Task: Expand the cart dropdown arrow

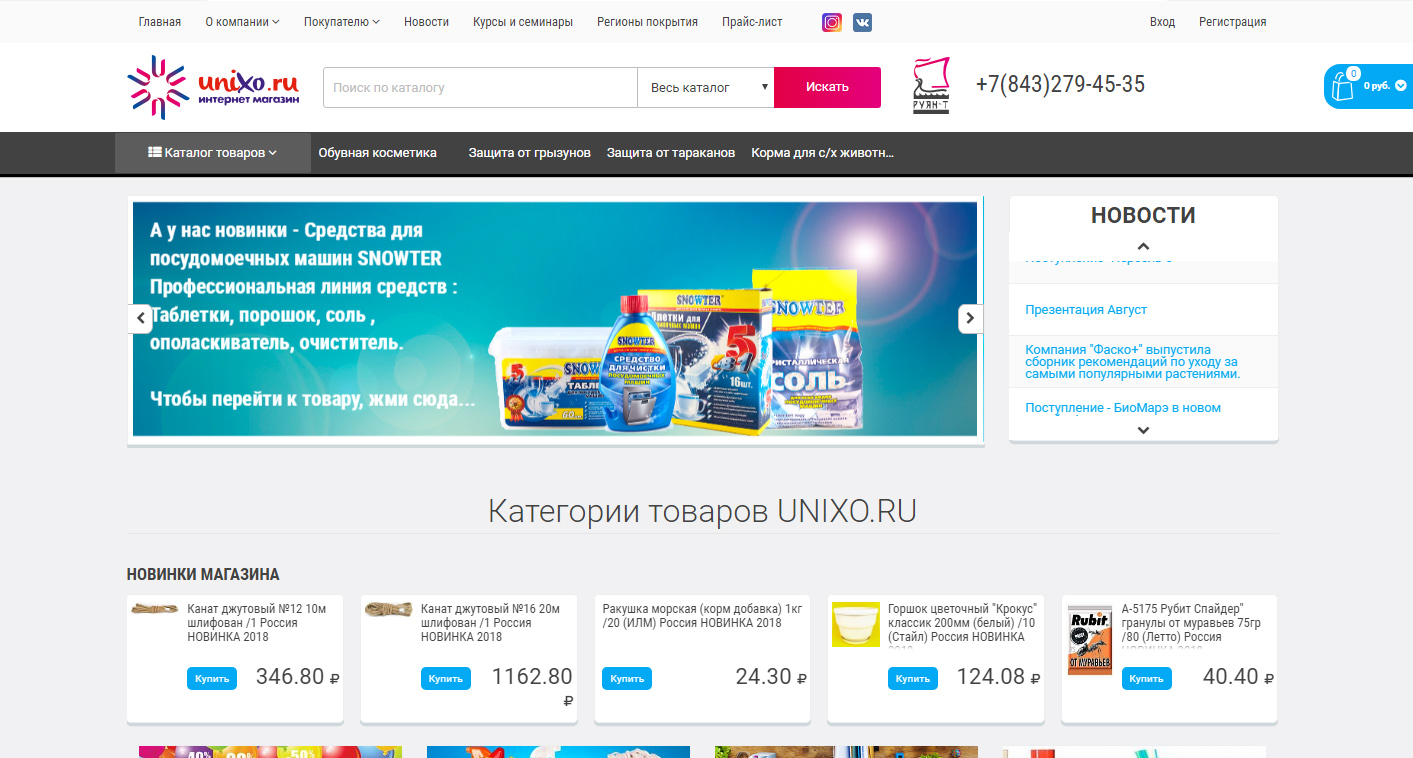Action: point(1400,86)
